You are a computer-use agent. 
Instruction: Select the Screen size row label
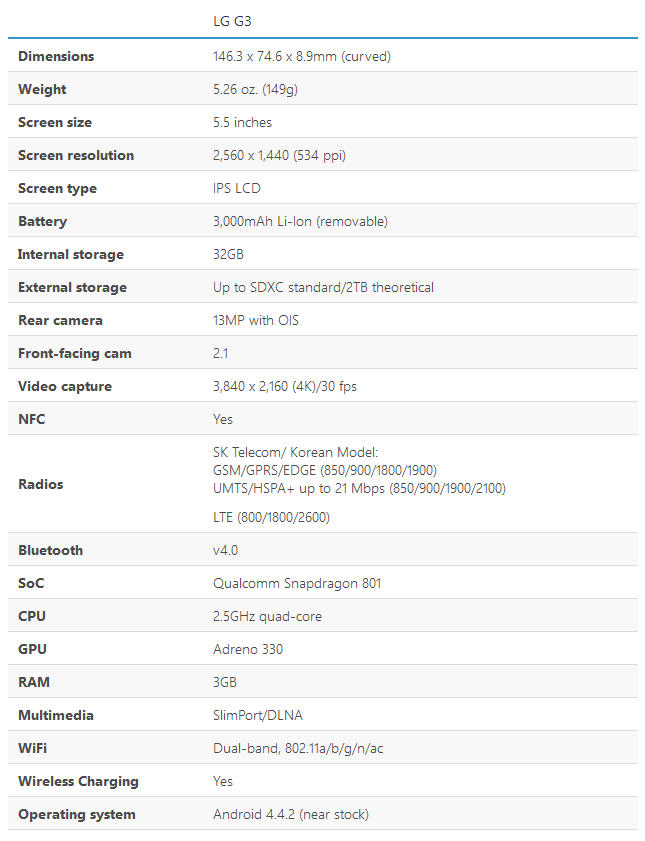(x=55, y=122)
